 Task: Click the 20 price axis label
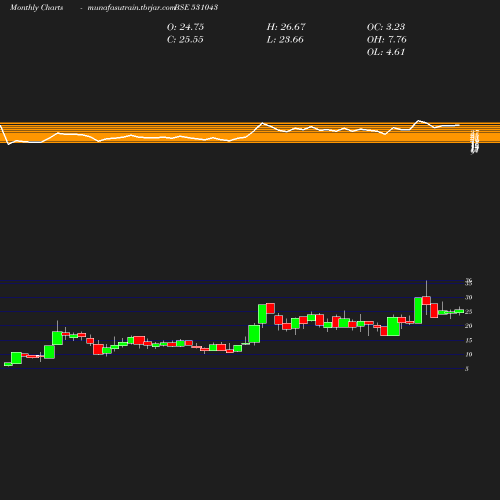point(469,326)
